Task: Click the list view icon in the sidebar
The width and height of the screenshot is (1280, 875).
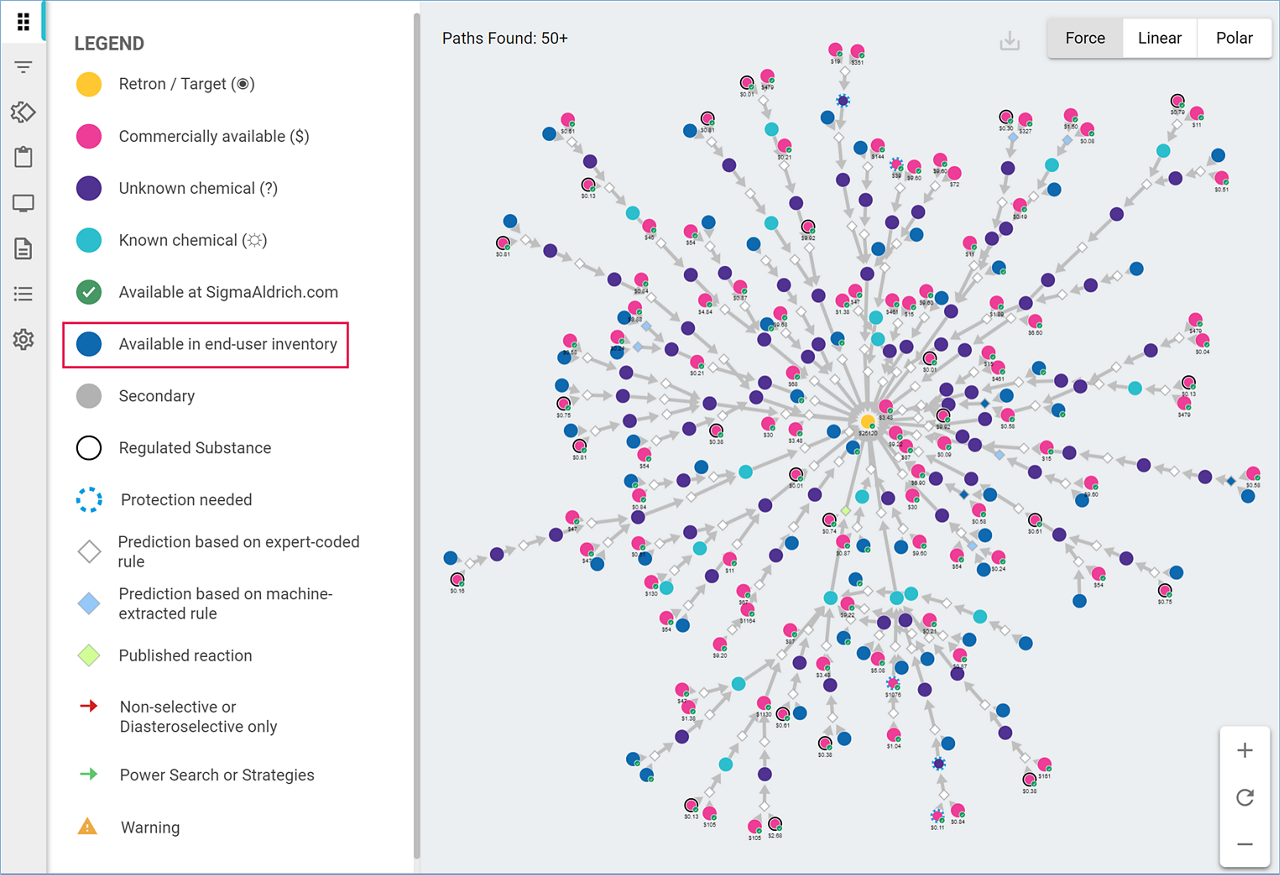Action: pyautogui.click(x=23, y=294)
